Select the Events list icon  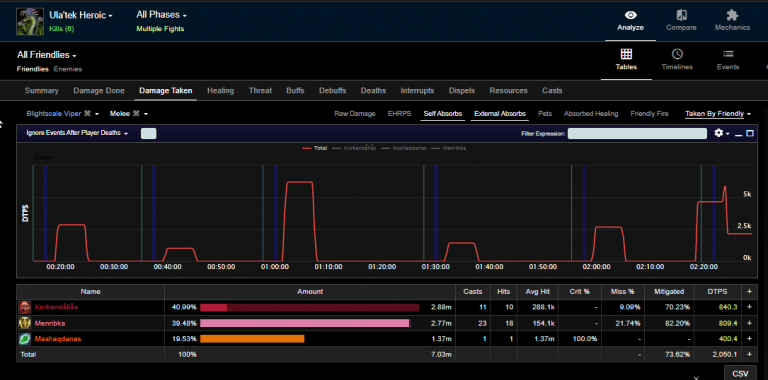click(728, 54)
